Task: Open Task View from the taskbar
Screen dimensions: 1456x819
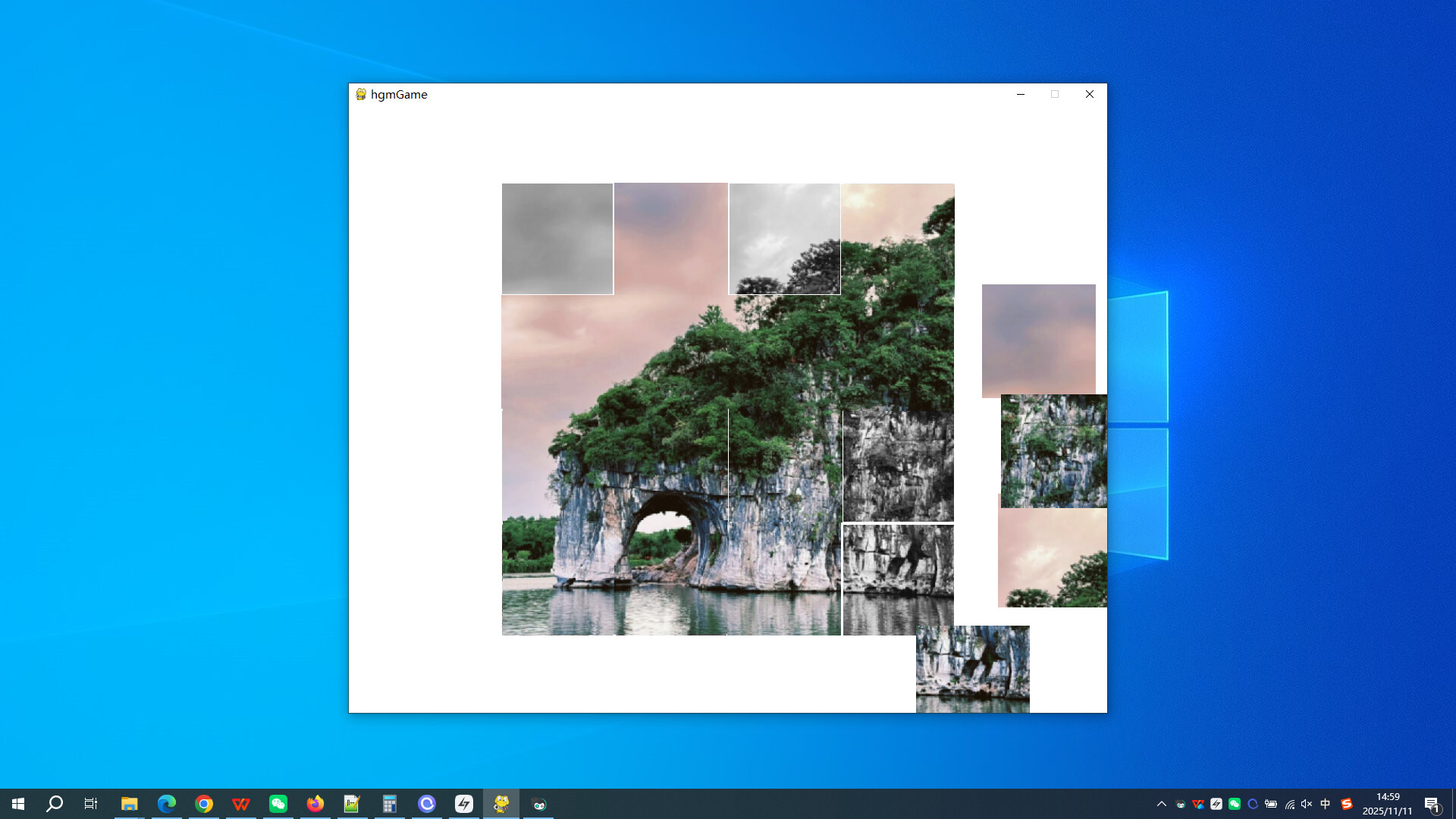Action: pyautogui.click(x=90, y=804)
